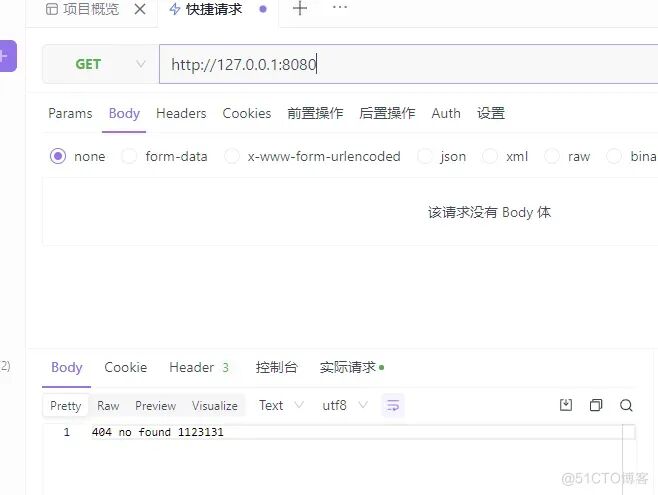Open the more tabs ellipsis menu
This screenshot has height=495, width=658.
click(339, 7)
